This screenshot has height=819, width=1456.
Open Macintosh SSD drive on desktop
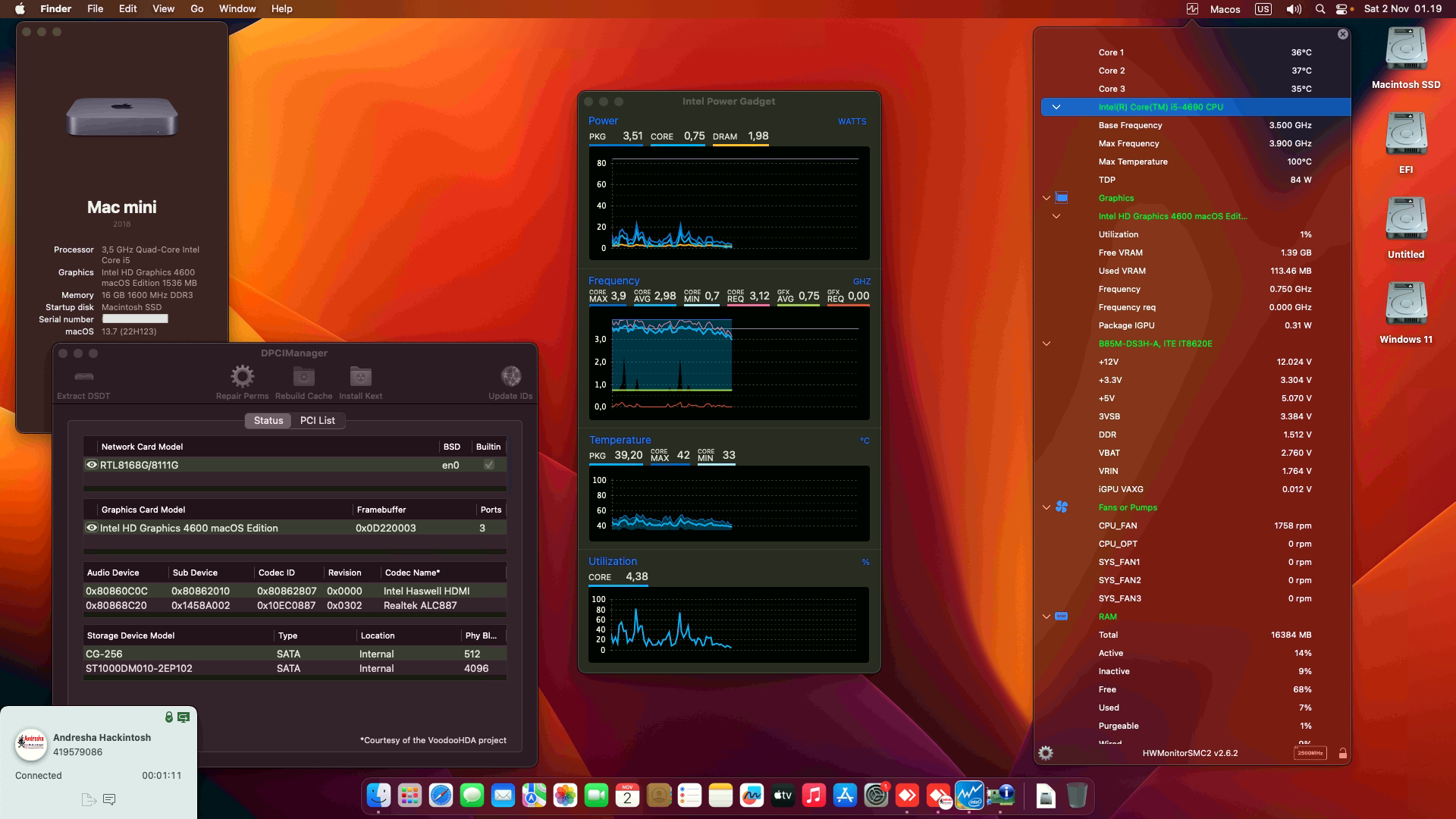coord(1406,49)
